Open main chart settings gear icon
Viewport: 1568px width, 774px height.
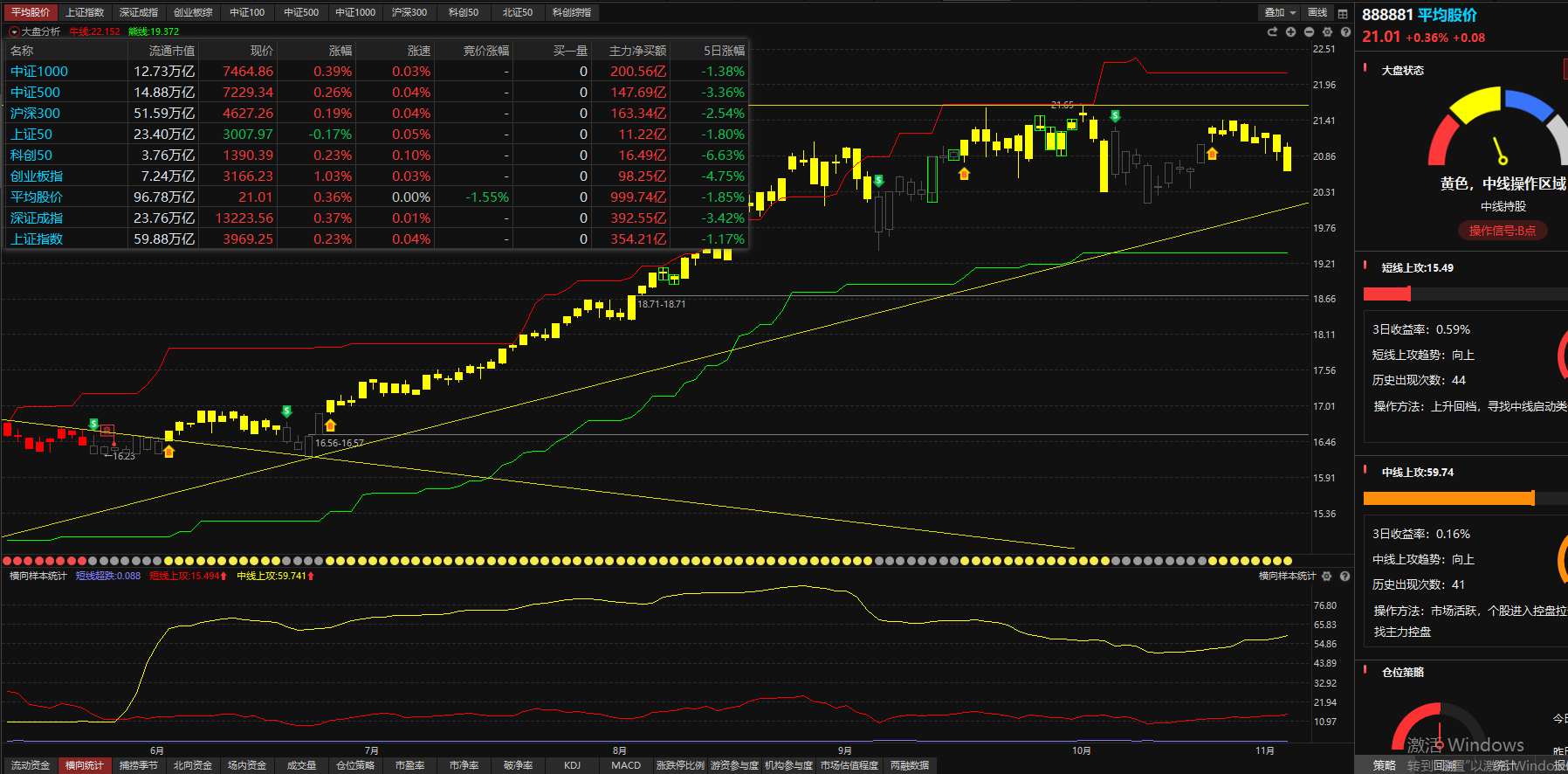[x=1327, y=31]
